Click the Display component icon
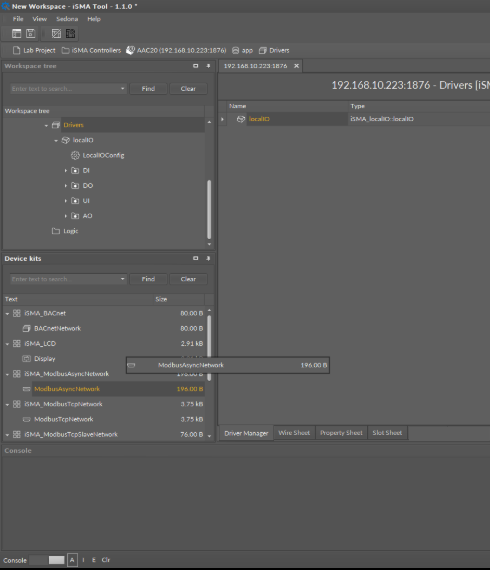 (x=27, y=359)
